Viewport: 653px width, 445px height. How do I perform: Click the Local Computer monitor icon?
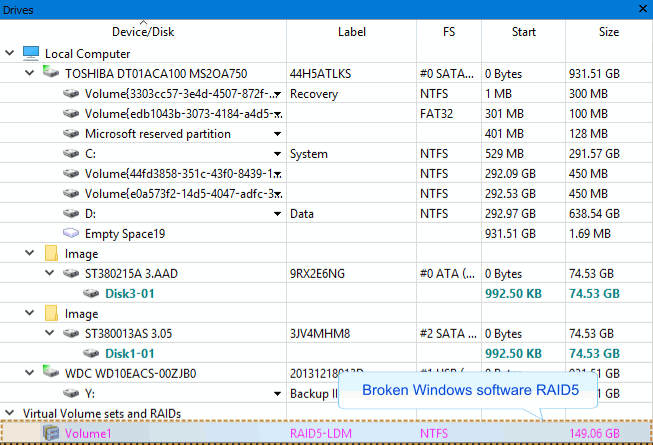click(31, 53)
